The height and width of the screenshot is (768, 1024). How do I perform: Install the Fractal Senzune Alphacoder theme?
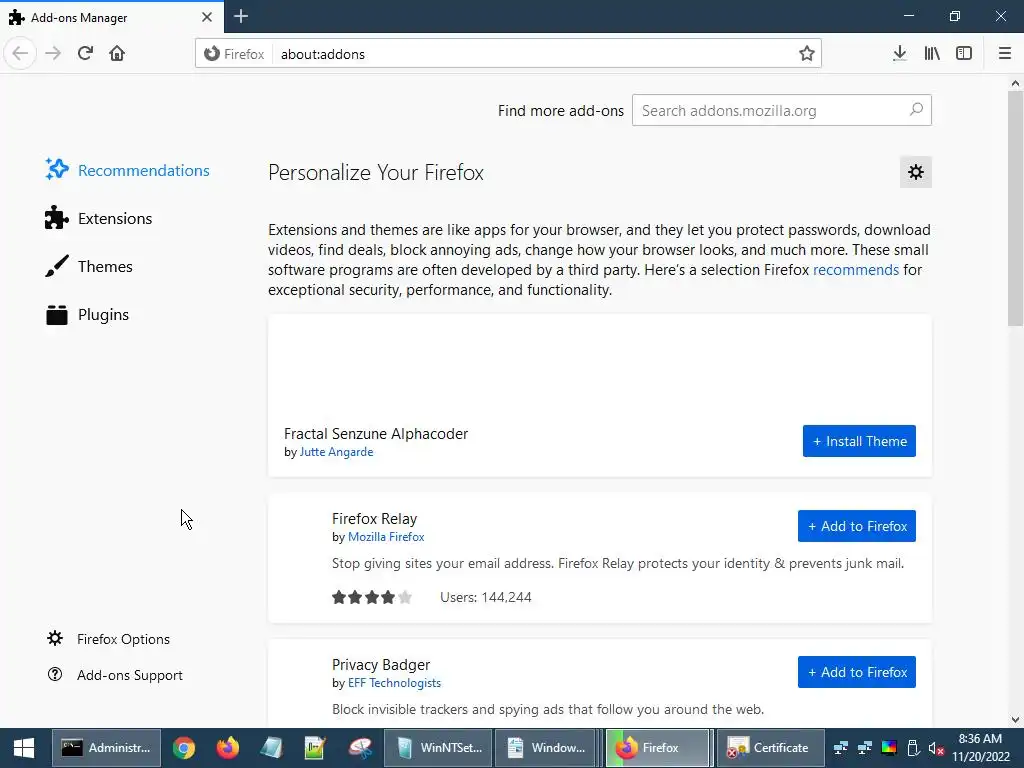pos(859,441)
